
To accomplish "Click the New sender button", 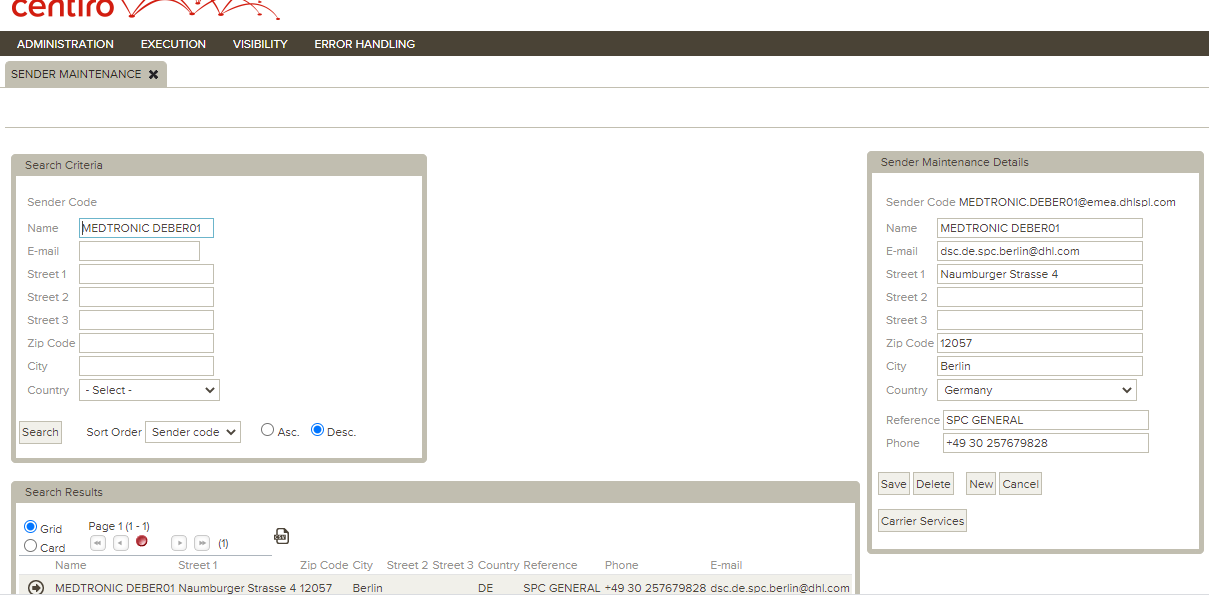I will (981, 484).
